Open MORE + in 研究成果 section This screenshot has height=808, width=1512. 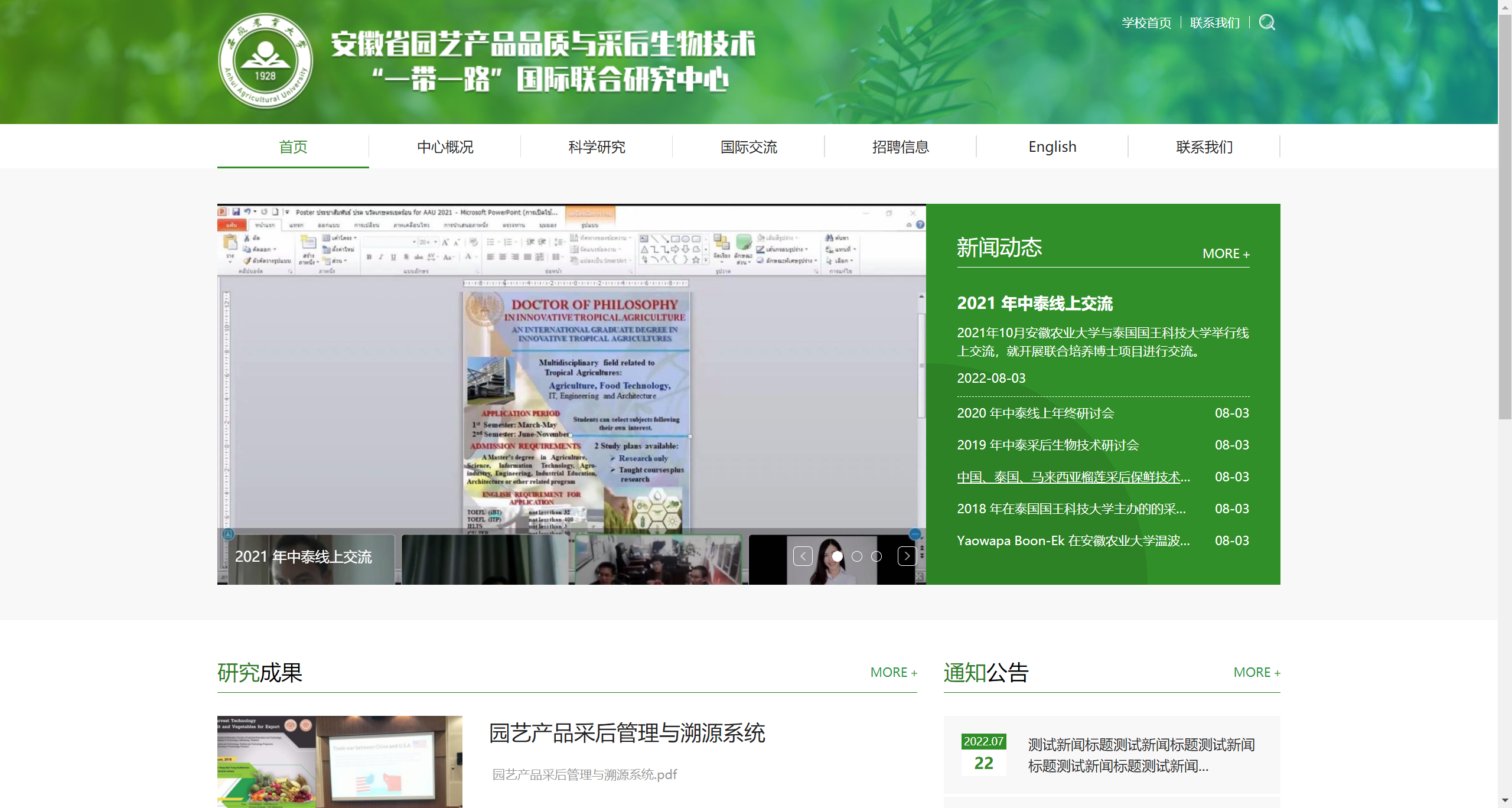tap(893, 672)
